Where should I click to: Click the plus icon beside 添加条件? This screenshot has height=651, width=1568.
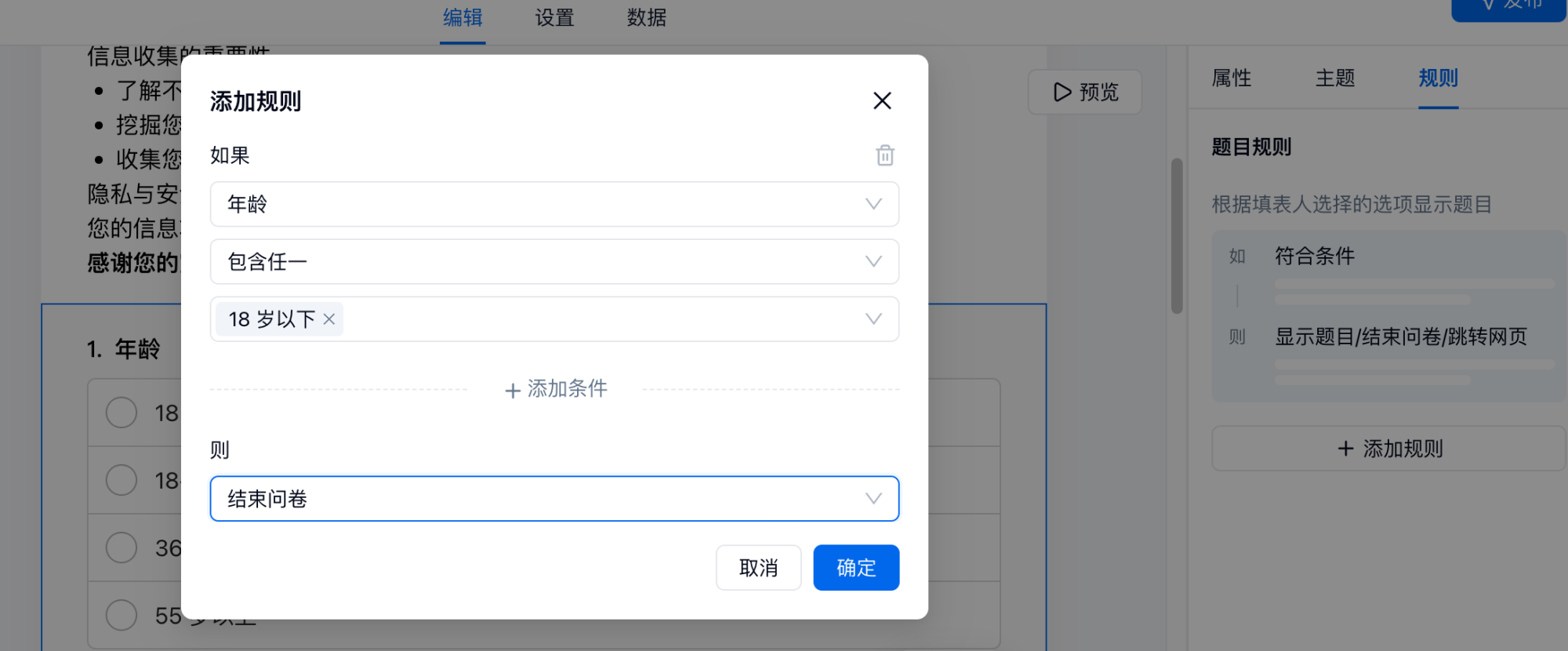513,390
